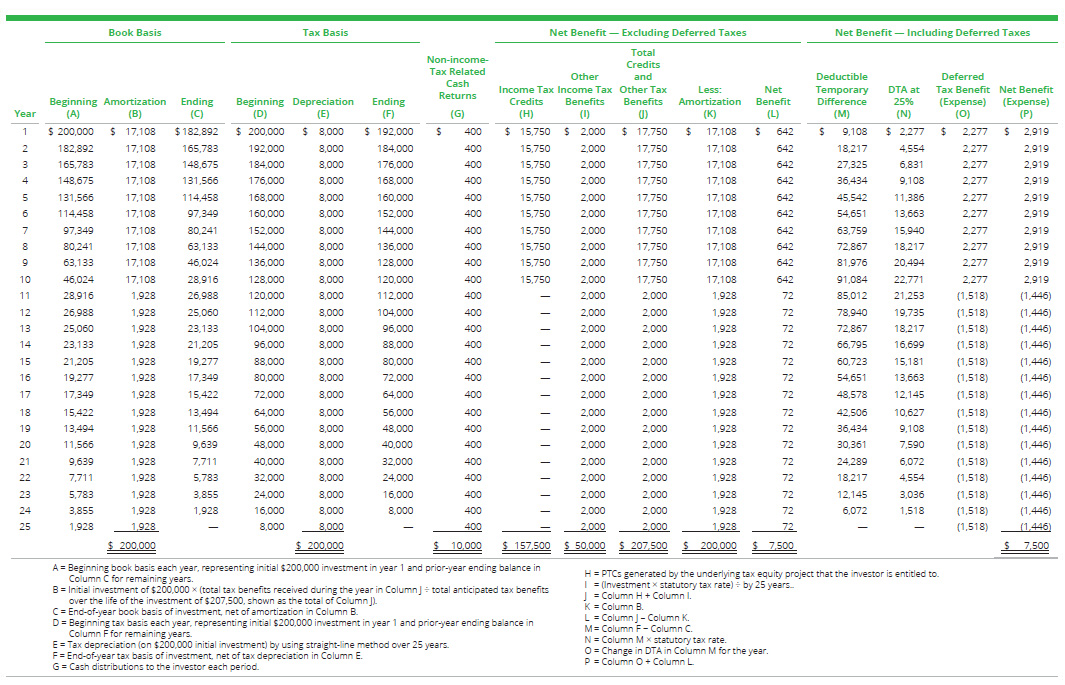Select the Net Benefit — Excluding Deferred Taxes header

(647, 33)
